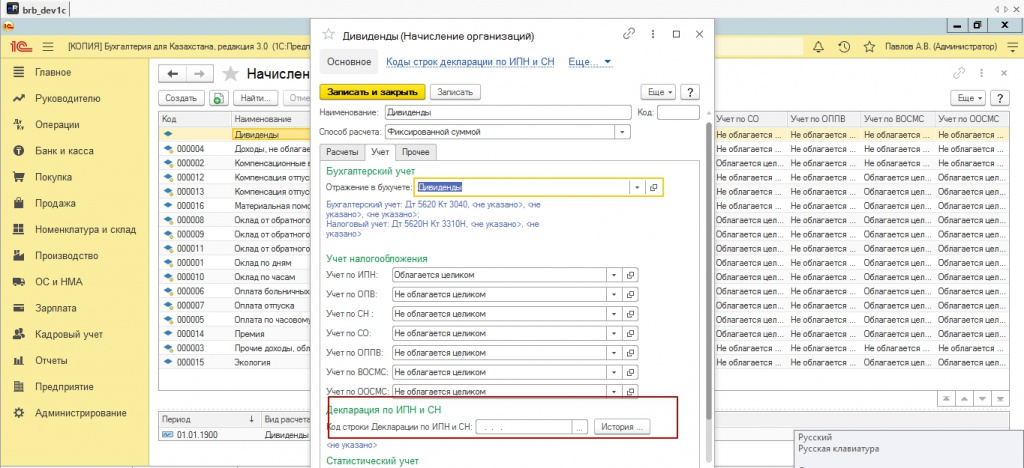Click the Записать button

tap(455, 92)
